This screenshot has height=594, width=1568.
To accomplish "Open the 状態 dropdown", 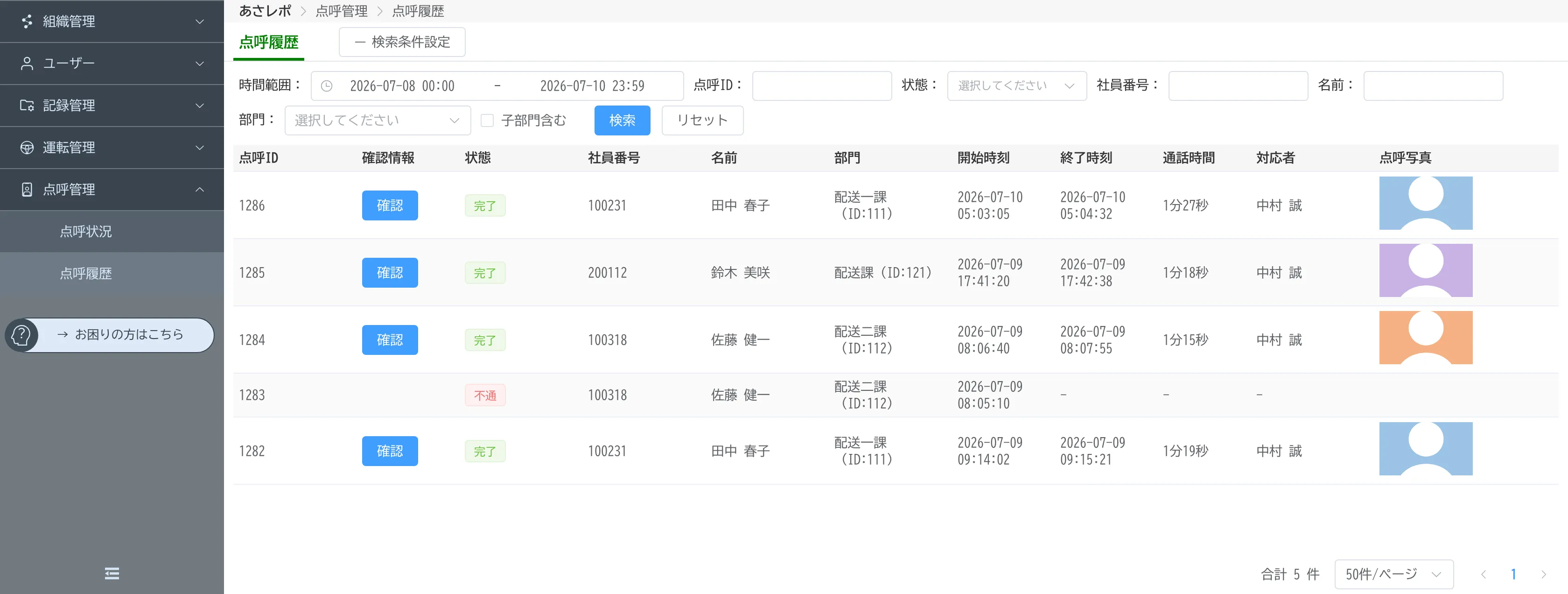I will pos(1016,86).
